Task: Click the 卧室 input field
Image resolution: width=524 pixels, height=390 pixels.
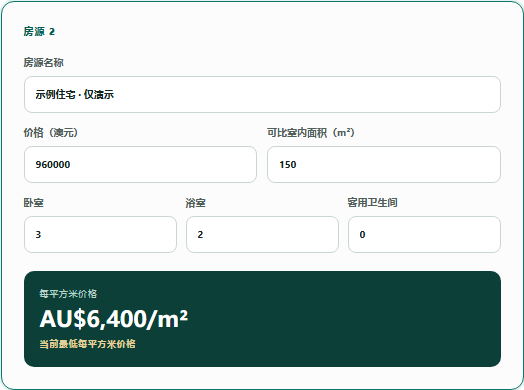Action: tap(100, 235)
